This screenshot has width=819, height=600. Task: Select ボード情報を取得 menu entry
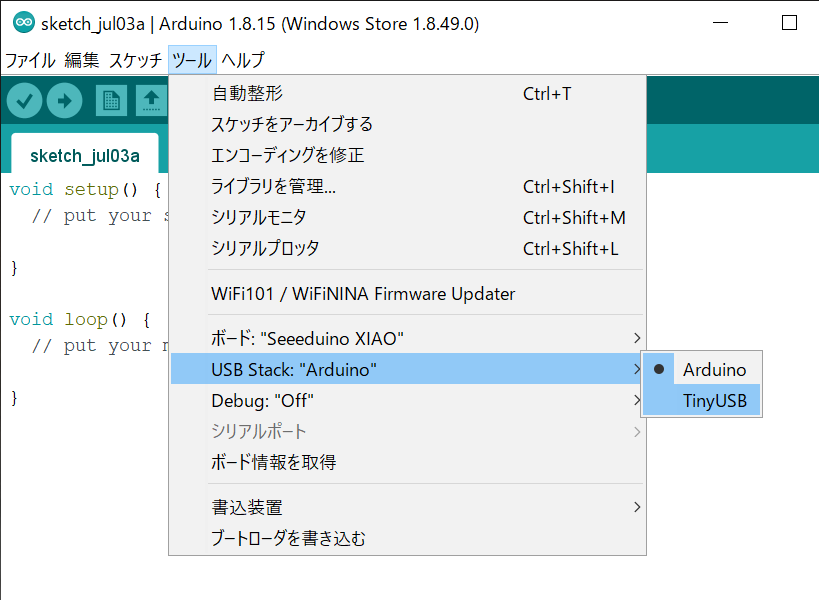click(407, 462)
